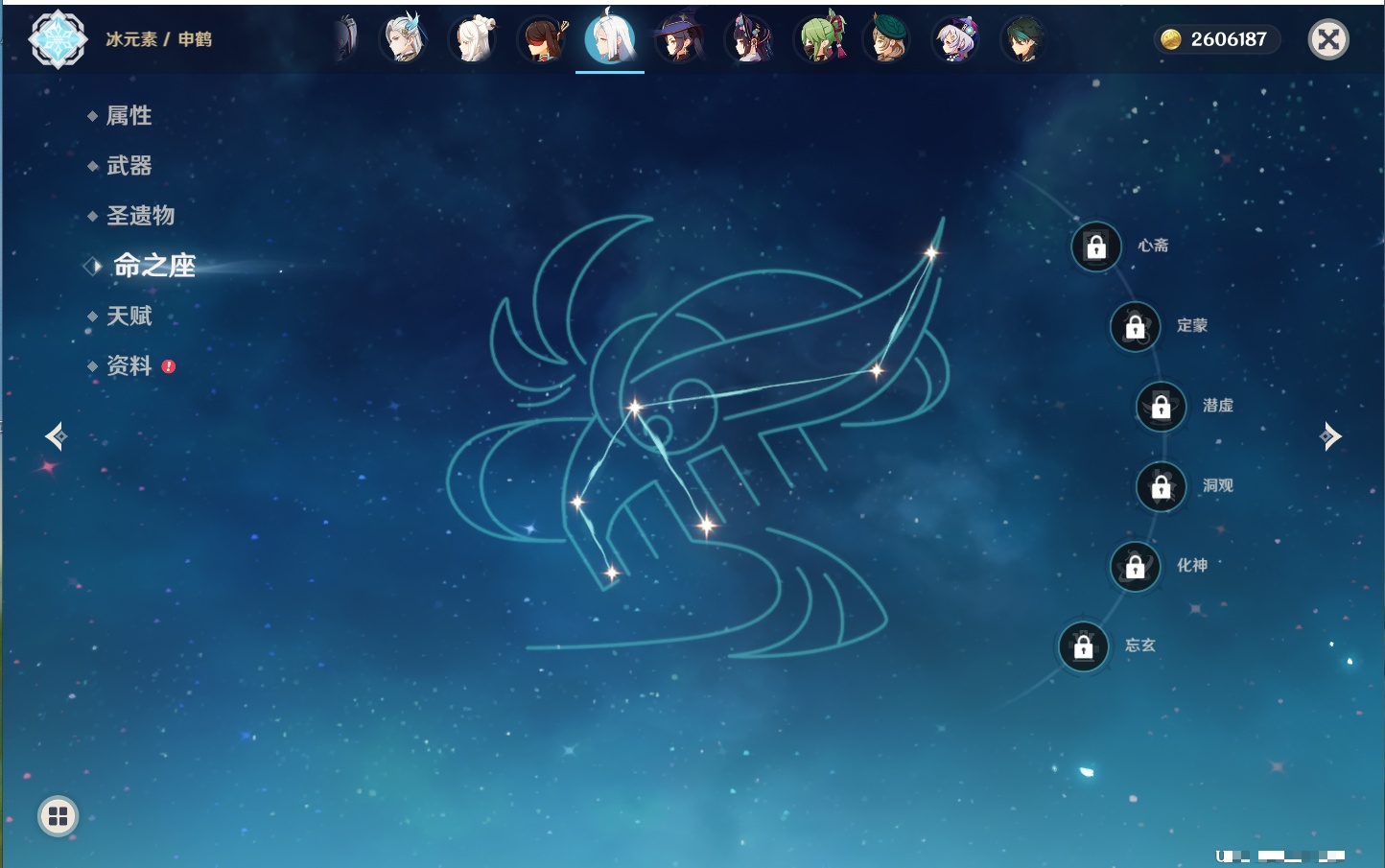Switch to the 圣遗物 artifacts tab
The image size is (1385, 868).
[x=140, y=216]
